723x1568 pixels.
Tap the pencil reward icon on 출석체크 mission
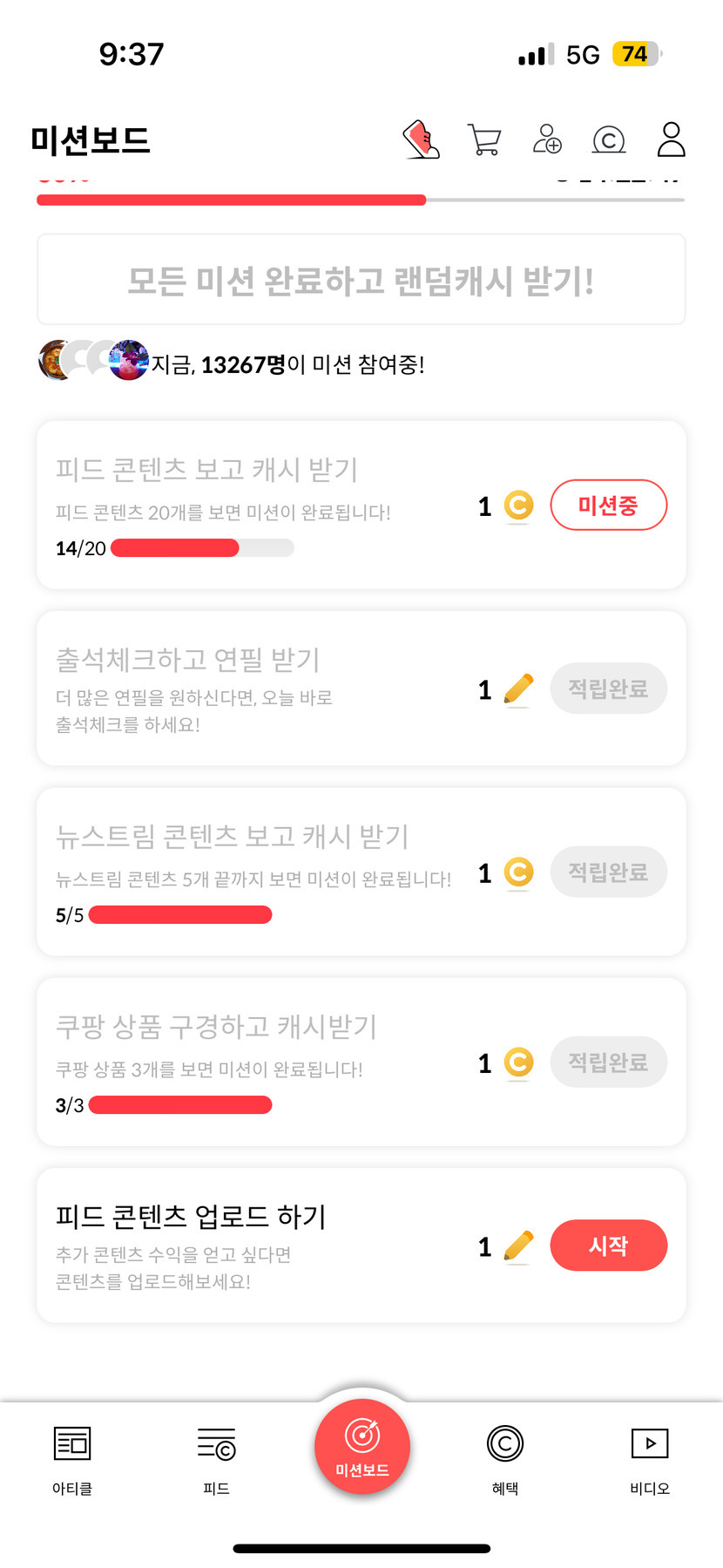pos(518,689)
